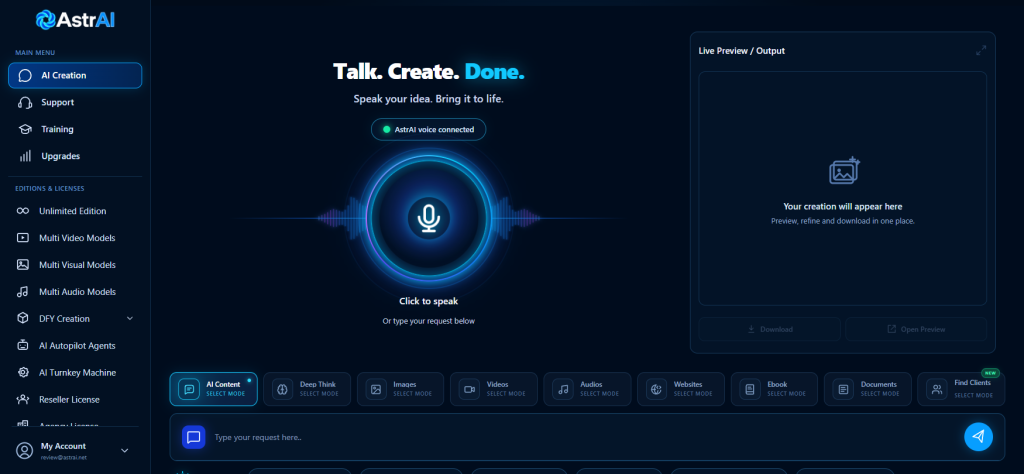
Task: Click the central microphone button
Action: (428, 218)
